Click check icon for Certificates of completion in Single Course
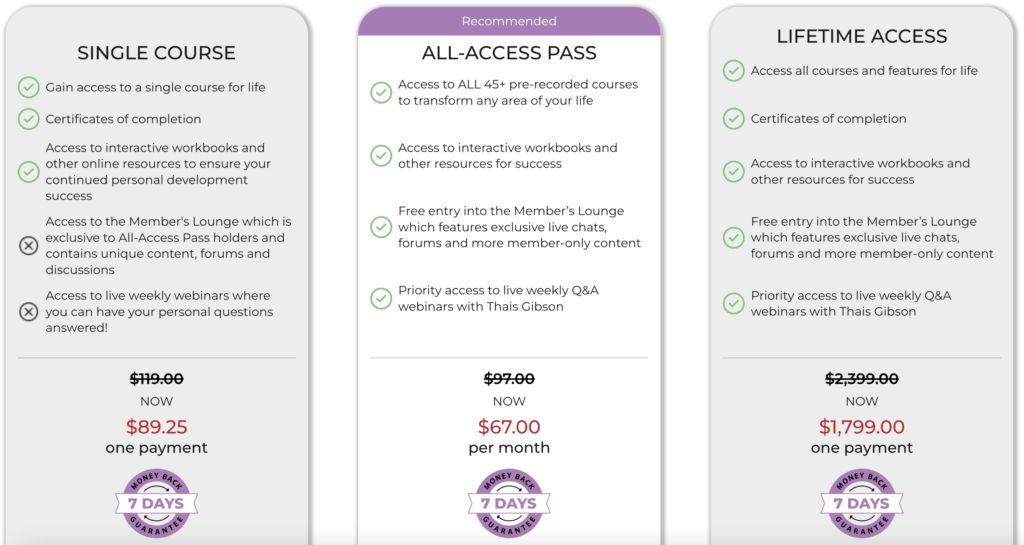The image size is (1024, 545). (28, 119)
